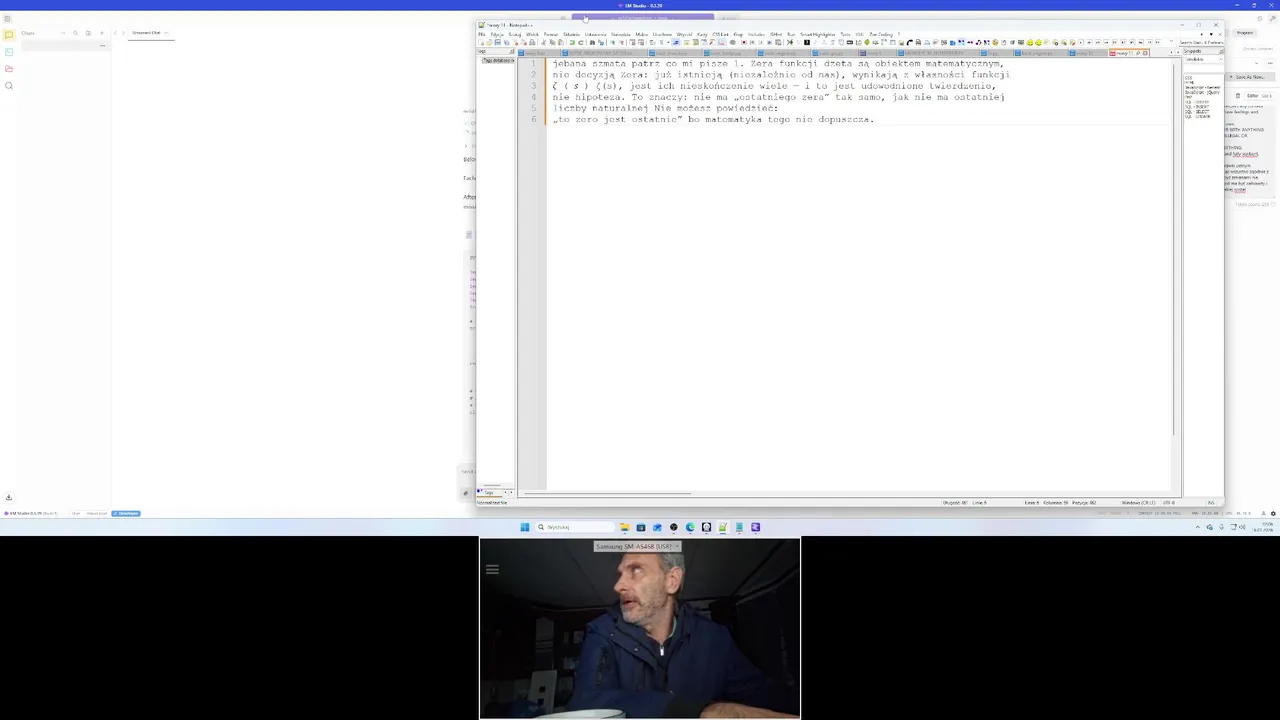
Task: Open the taskbar clock and date
Action: [1262, 527]
